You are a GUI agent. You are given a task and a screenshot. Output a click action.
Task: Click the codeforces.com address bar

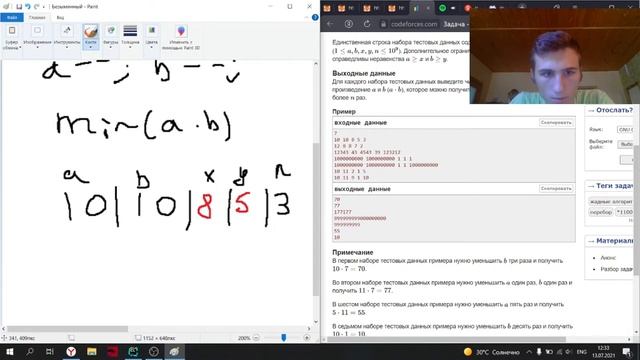click(414, 24)
